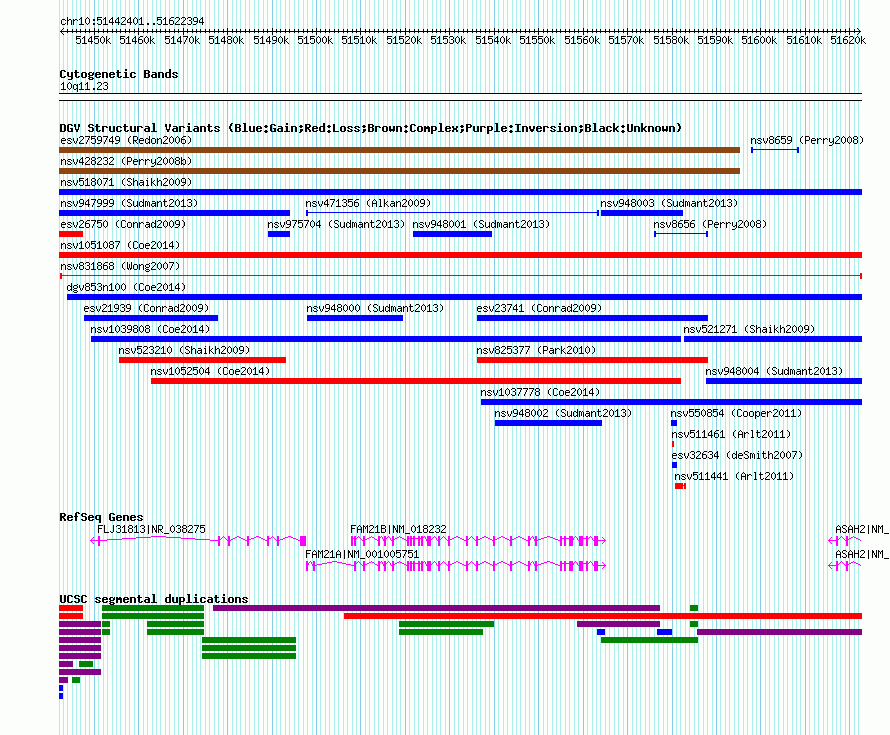Open dgv853n100 (Coe2014) variant label
Image resolution: width=890 pixels, height=735 pixels.
(x=126, y=287)
